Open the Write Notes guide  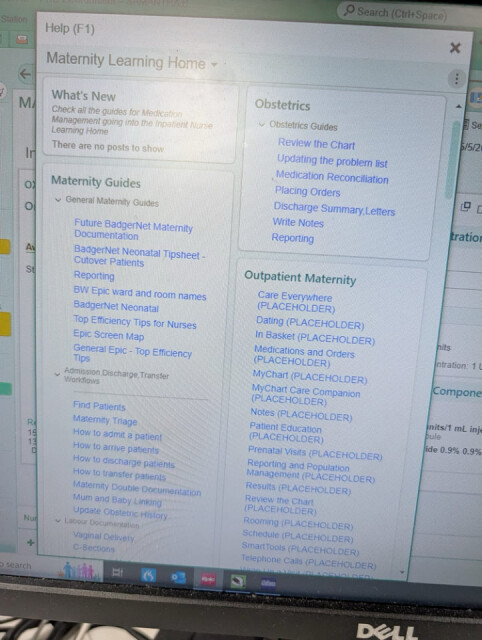click(x=298, y=222)
